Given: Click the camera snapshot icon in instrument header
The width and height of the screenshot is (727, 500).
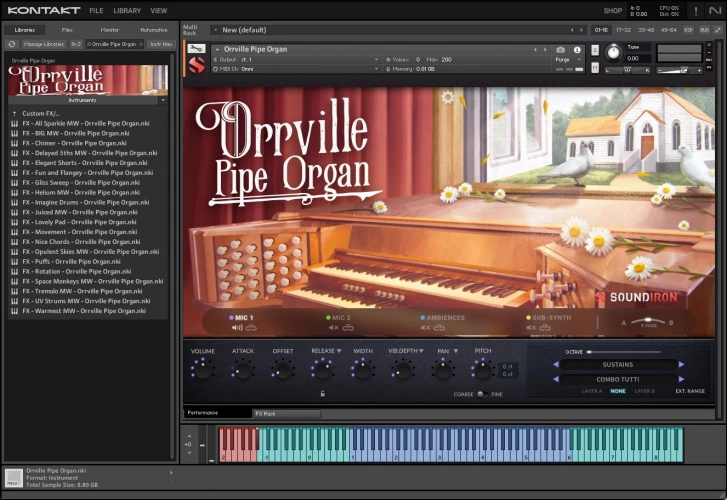Looking at the screenshot, I should pyautogui.click(x=560, y=49).
